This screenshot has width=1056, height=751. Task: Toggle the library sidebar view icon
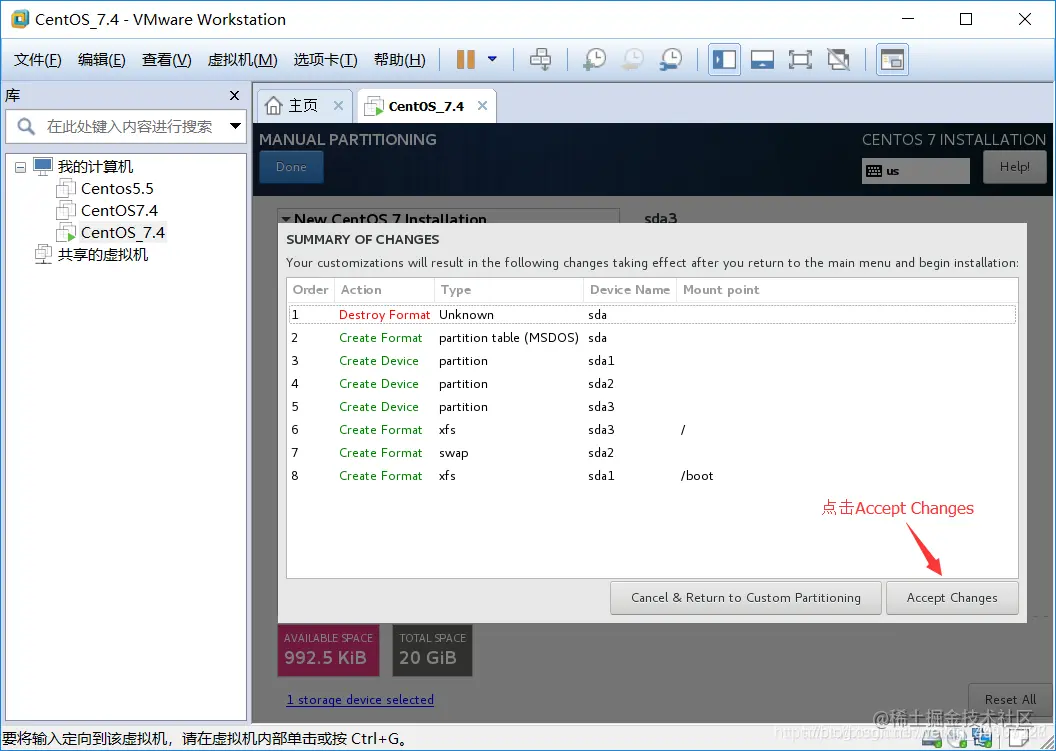coord(724,59)
